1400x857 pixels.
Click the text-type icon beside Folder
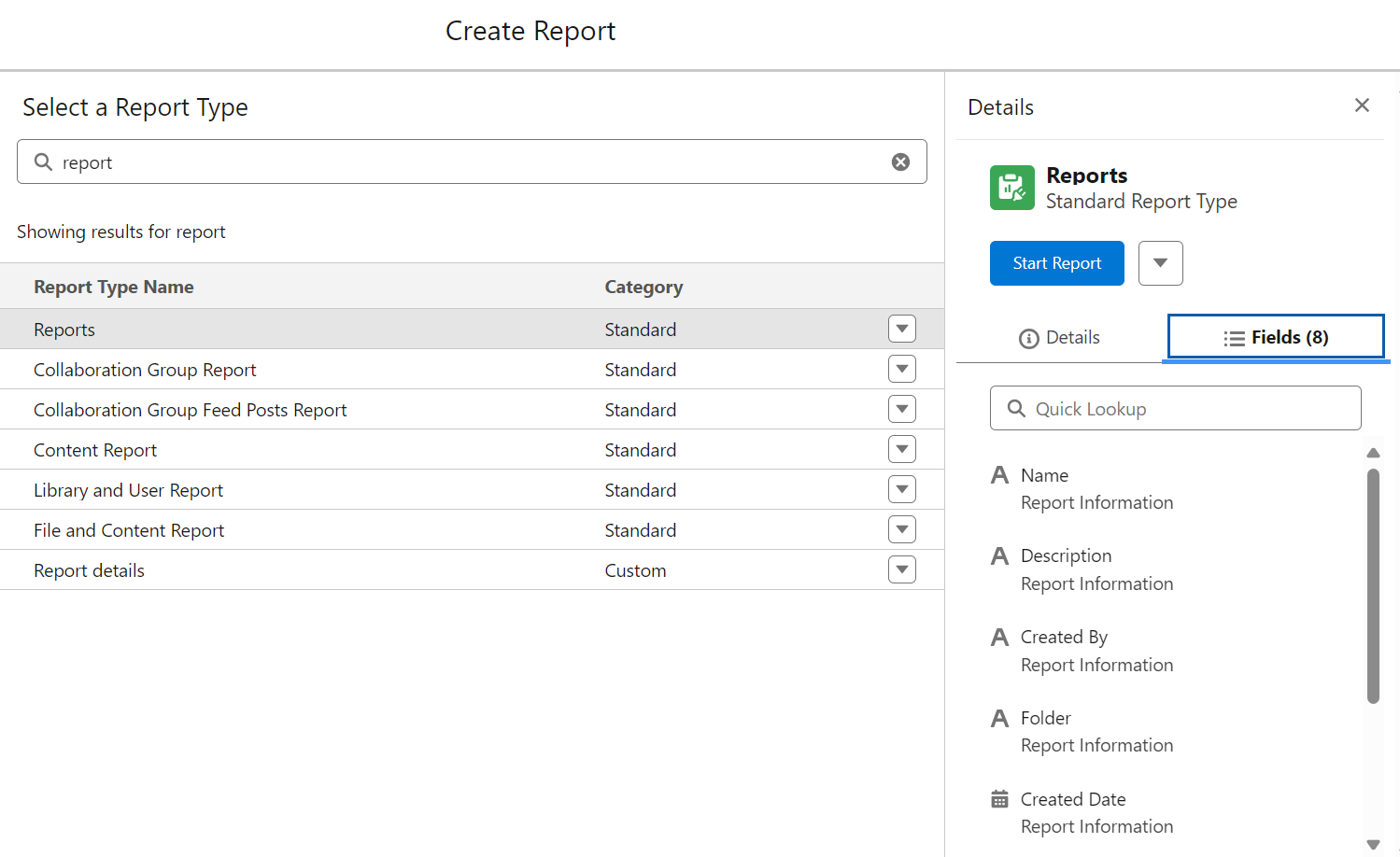(999, 719)
